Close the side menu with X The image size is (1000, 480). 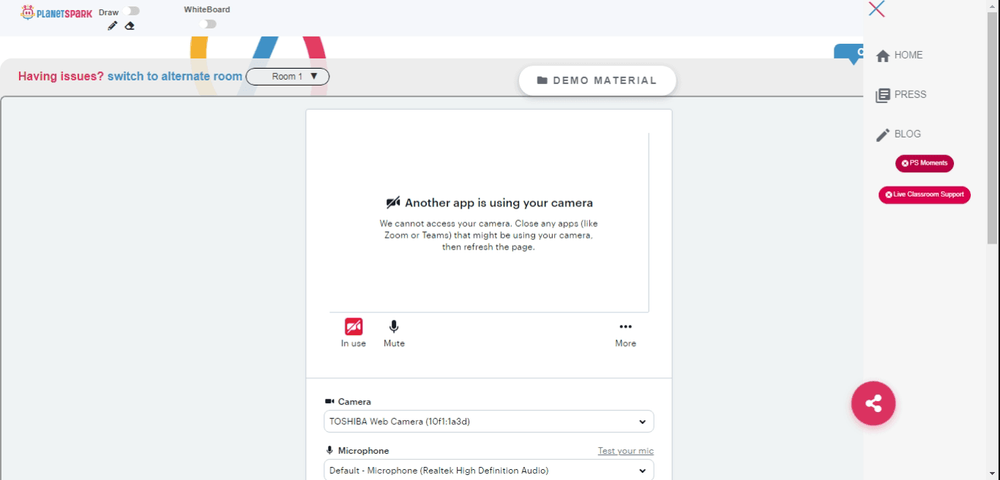pos(876,9)
